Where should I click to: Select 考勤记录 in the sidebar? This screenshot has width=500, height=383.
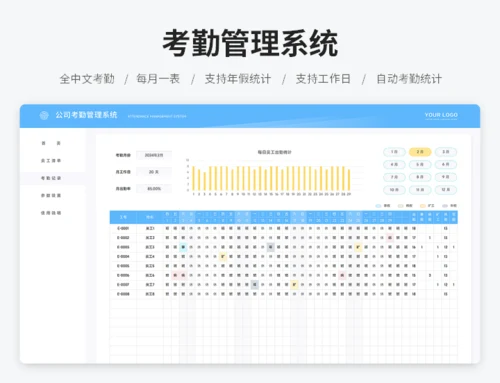point(51,178)
